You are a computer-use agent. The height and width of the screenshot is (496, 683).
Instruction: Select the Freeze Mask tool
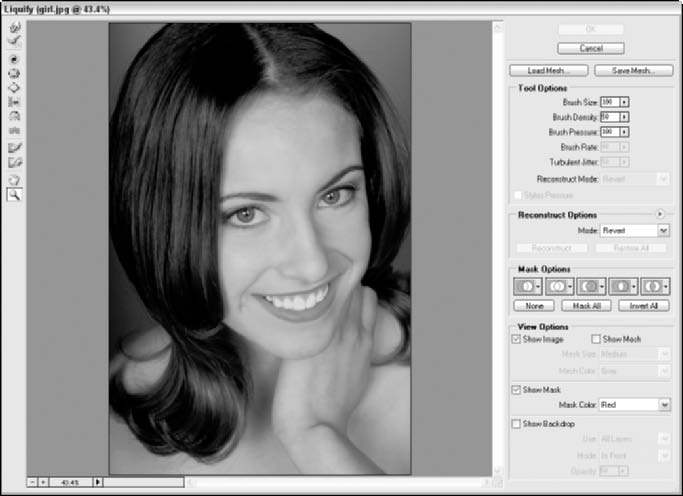click(15, 148)
